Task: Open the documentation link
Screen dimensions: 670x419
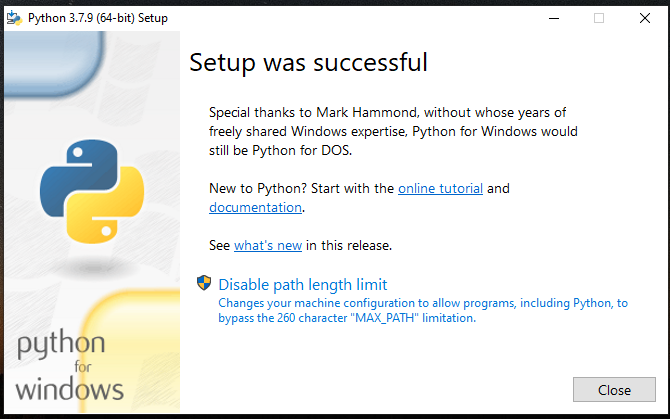Action: coord(255,207)
